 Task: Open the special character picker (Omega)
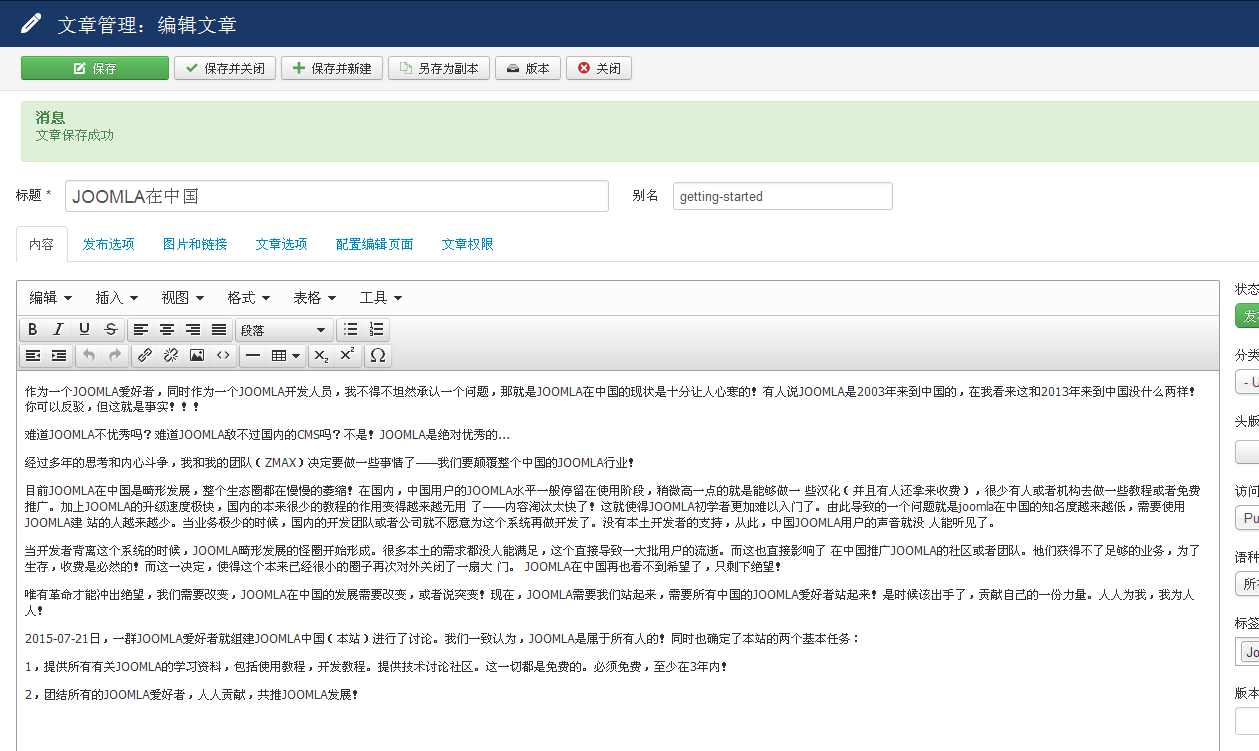(x=377, y=355)
